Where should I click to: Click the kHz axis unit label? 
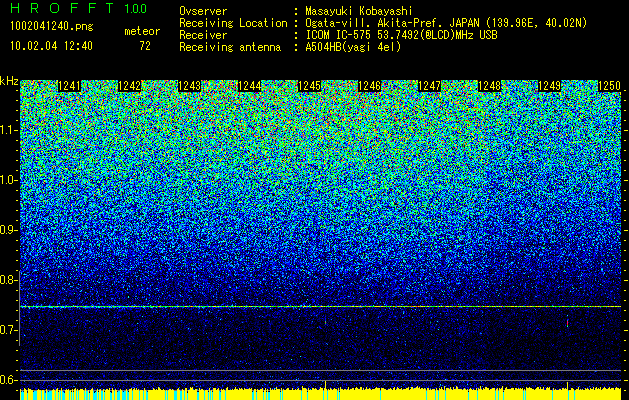tap(9, 81)
